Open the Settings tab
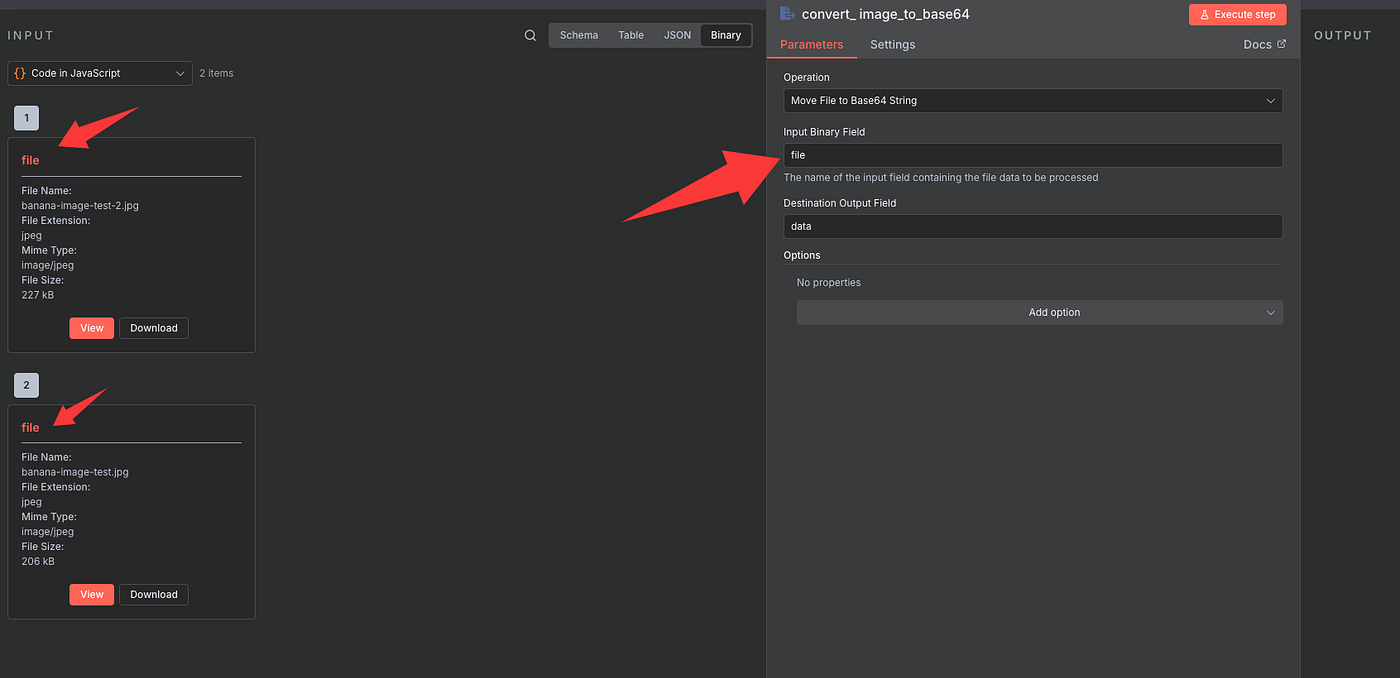This screenshot has height=678, width=1400. [x=892, y=44]
